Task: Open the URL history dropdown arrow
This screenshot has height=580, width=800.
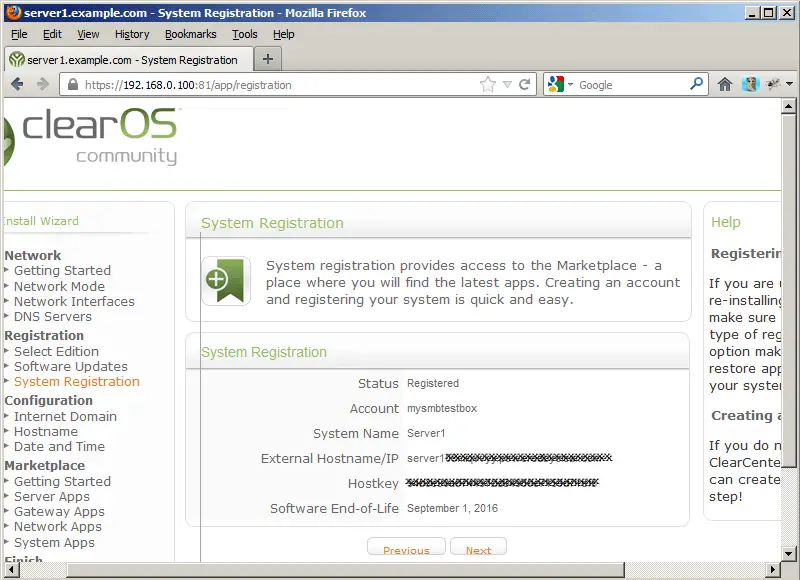Action: [507, 85]
